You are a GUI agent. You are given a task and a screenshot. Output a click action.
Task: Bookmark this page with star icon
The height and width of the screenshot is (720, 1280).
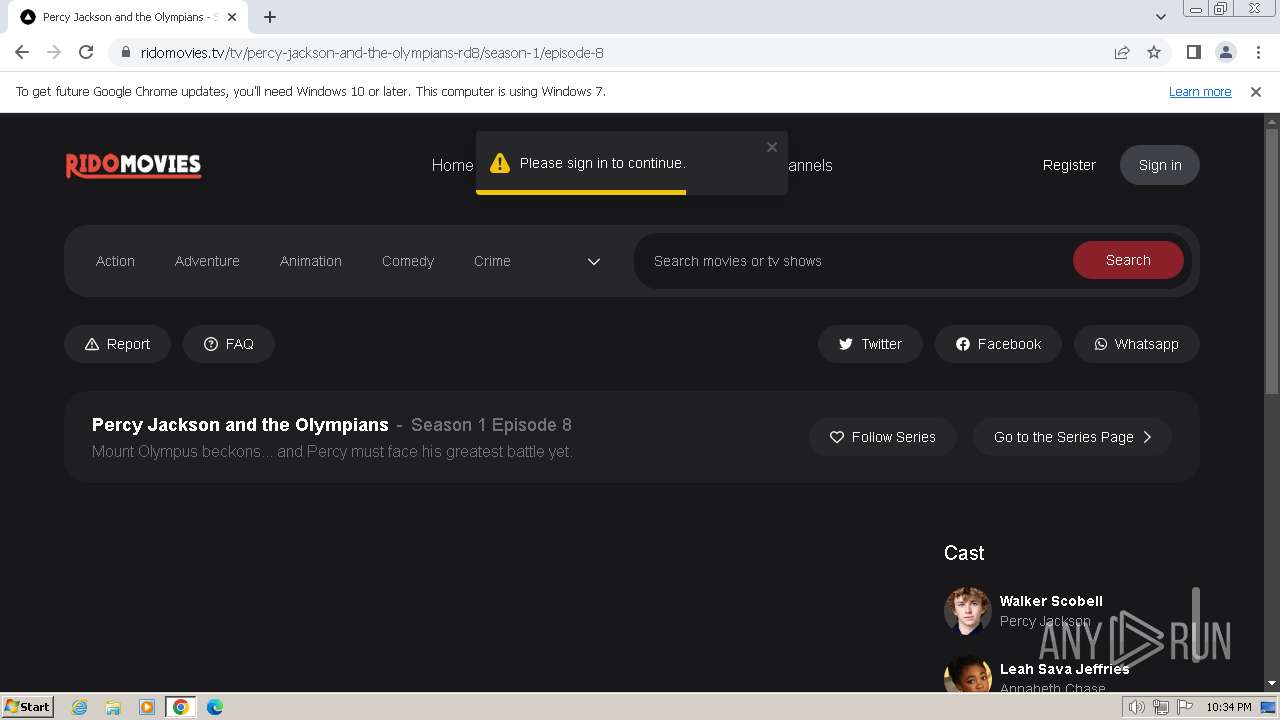point(1154,52)
